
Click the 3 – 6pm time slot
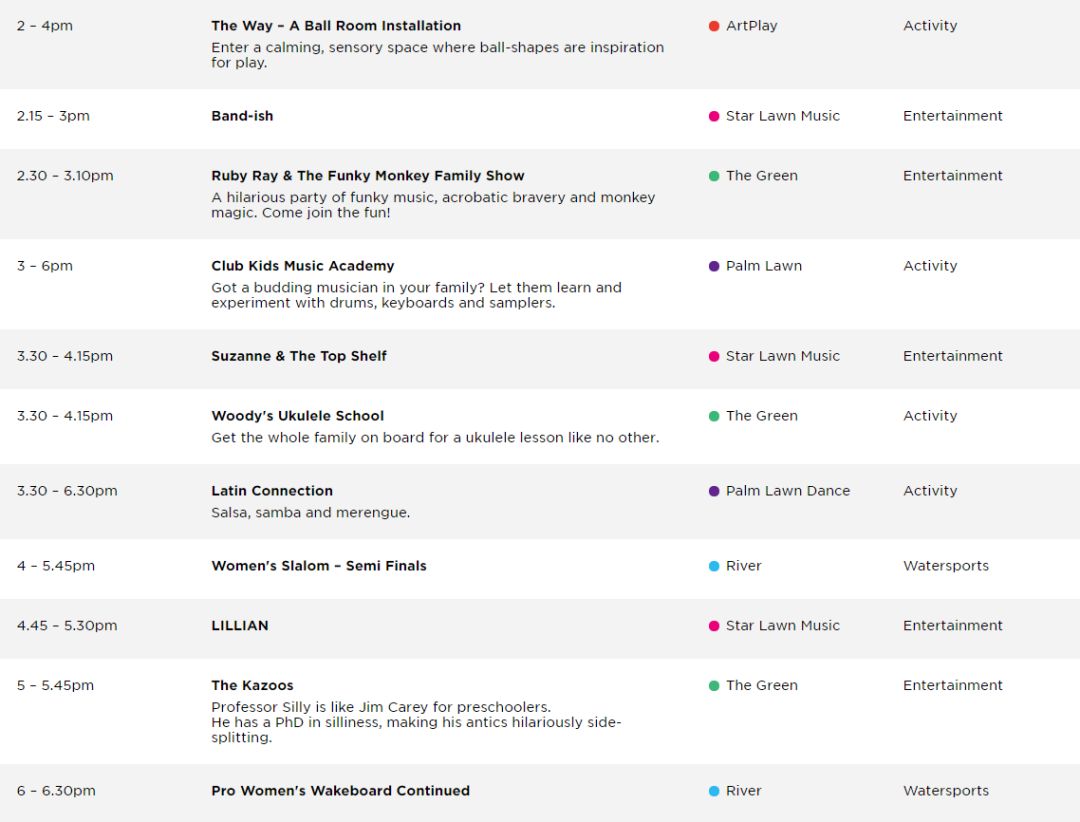coord(45,266)
